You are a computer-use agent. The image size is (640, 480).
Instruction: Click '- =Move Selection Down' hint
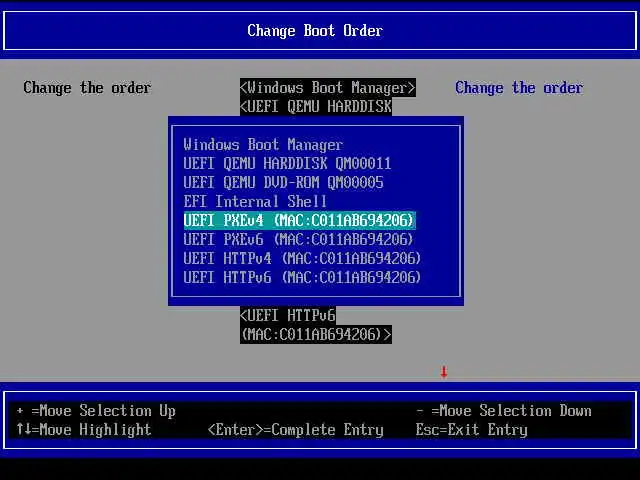(504, 411)
